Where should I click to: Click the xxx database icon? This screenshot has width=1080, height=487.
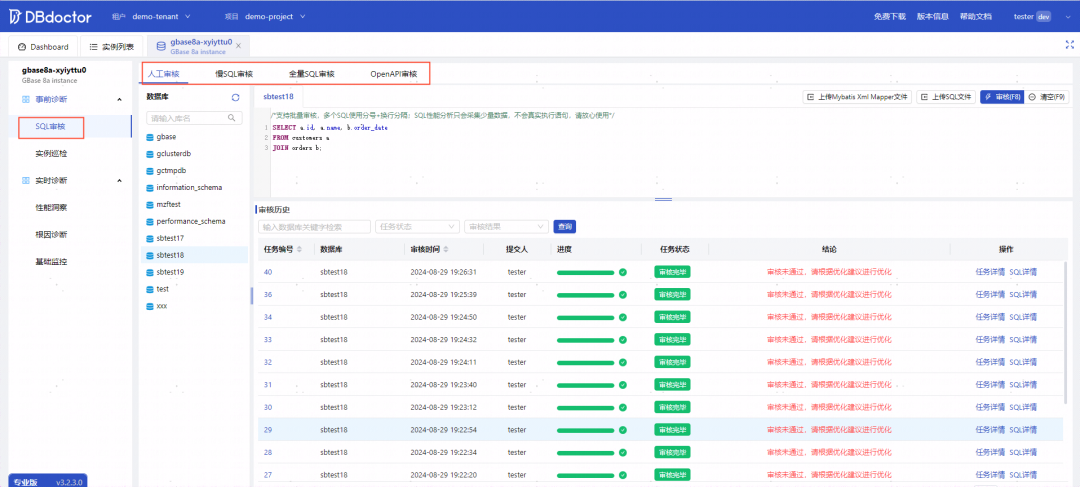[x=150, y=305]
